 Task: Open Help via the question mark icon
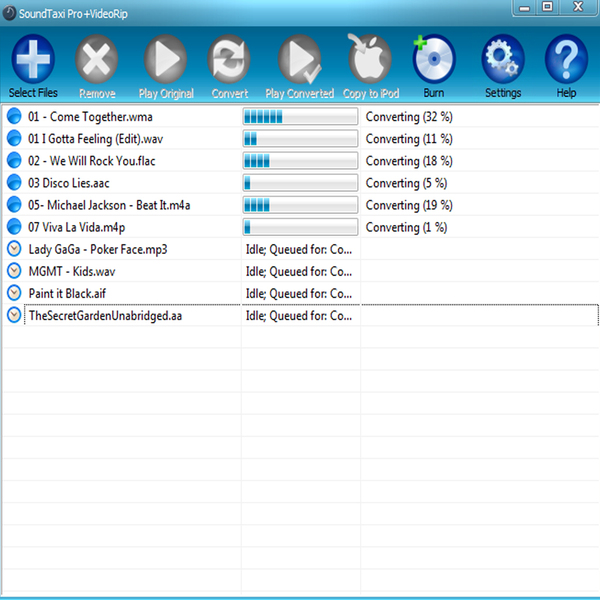566,59
